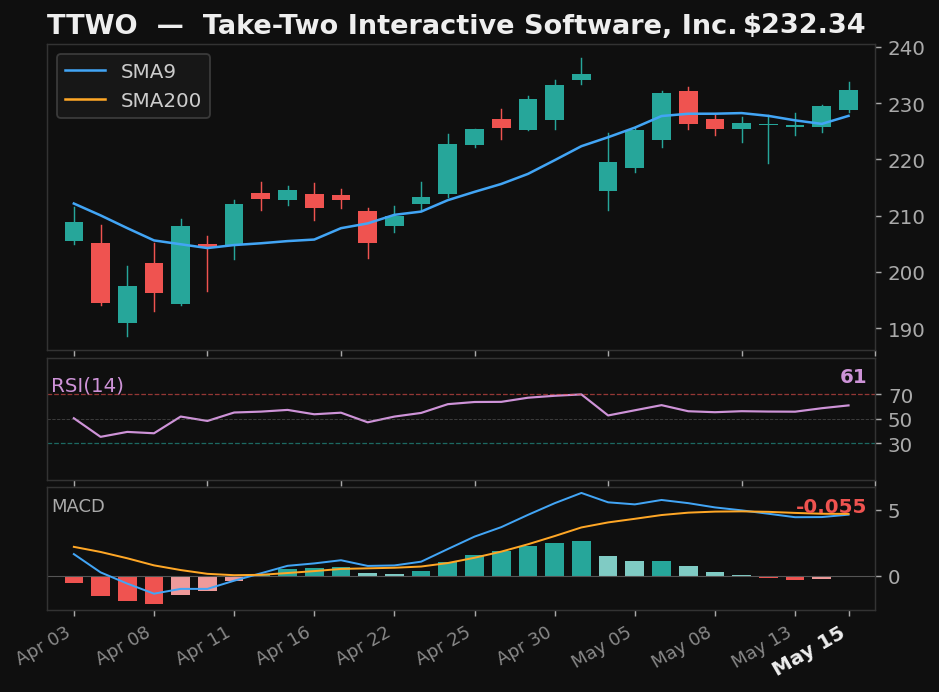
Task: Click the Apr 03 date label
Action: pos(44,646)
